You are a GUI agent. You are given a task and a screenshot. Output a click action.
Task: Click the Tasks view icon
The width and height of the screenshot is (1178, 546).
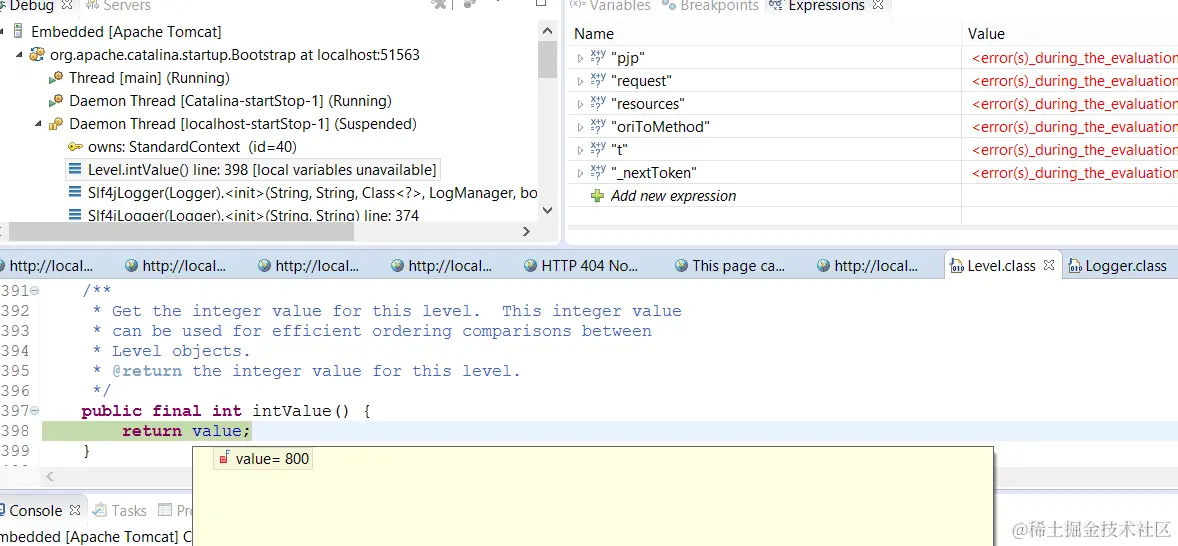100,510
